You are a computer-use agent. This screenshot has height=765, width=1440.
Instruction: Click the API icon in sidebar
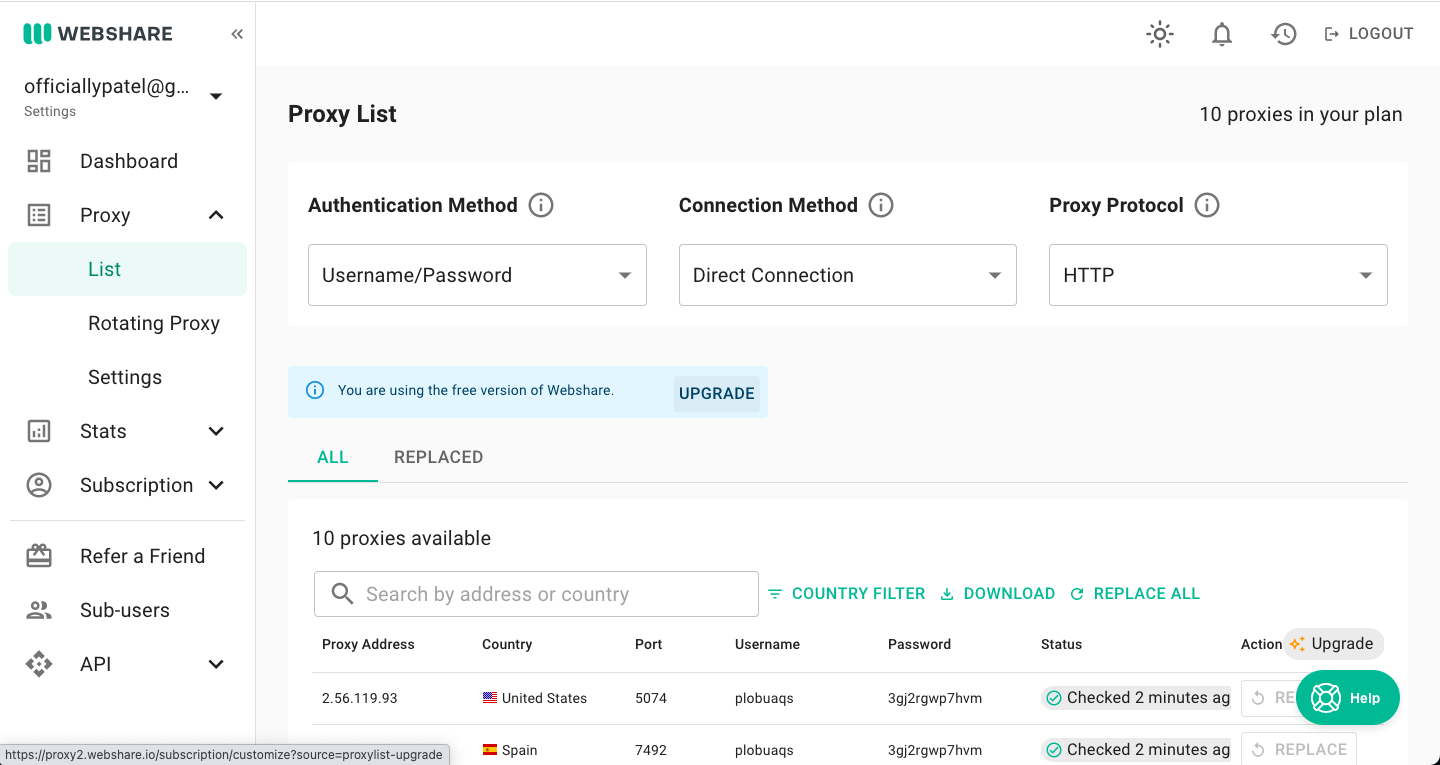(x=39, y=664)
